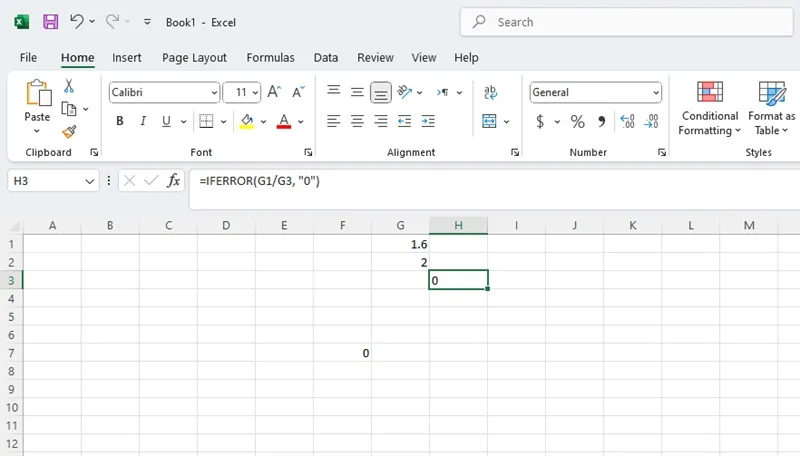Viewport: 800px width, 456px height.
Task: Click in the Search box
Action: tap(627, 22)
